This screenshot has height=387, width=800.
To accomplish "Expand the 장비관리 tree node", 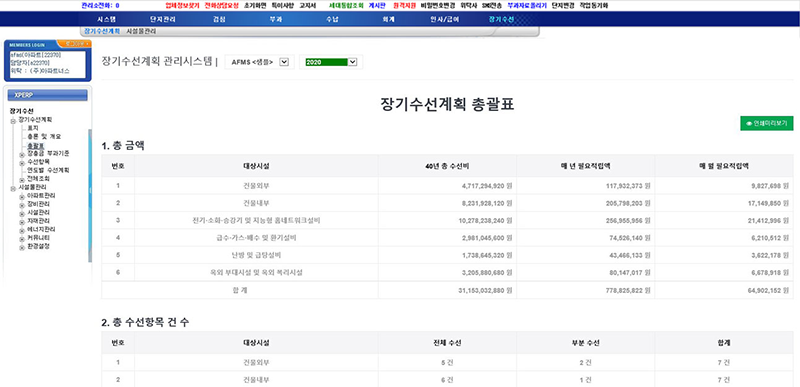I will [x=22, y=205].
